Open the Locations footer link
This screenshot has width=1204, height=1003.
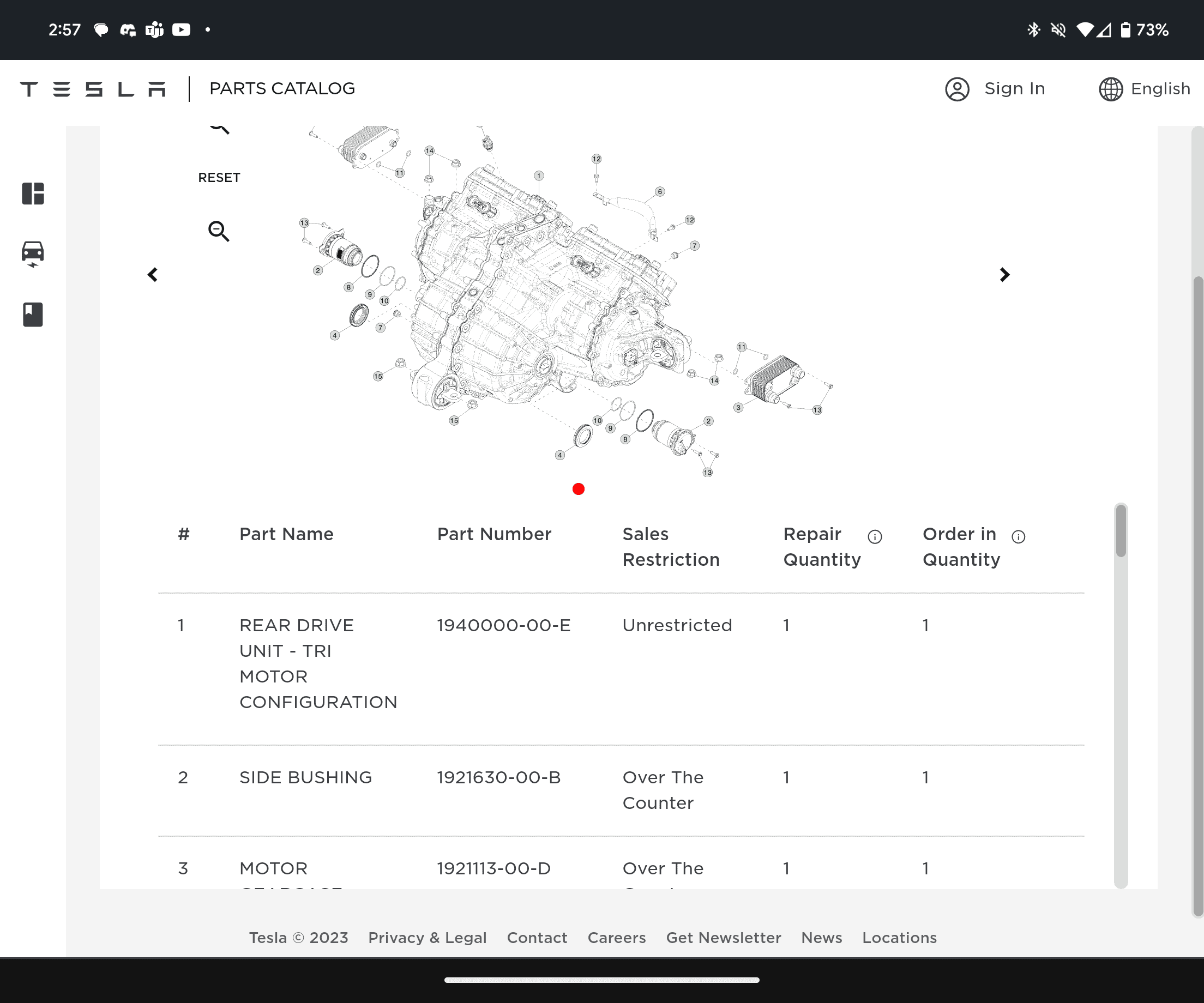[899, 938]
